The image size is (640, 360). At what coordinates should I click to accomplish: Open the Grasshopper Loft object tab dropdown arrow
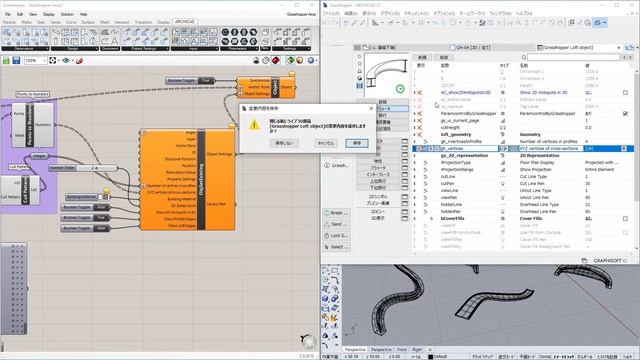pyautogui.click(x=619, y=47)
